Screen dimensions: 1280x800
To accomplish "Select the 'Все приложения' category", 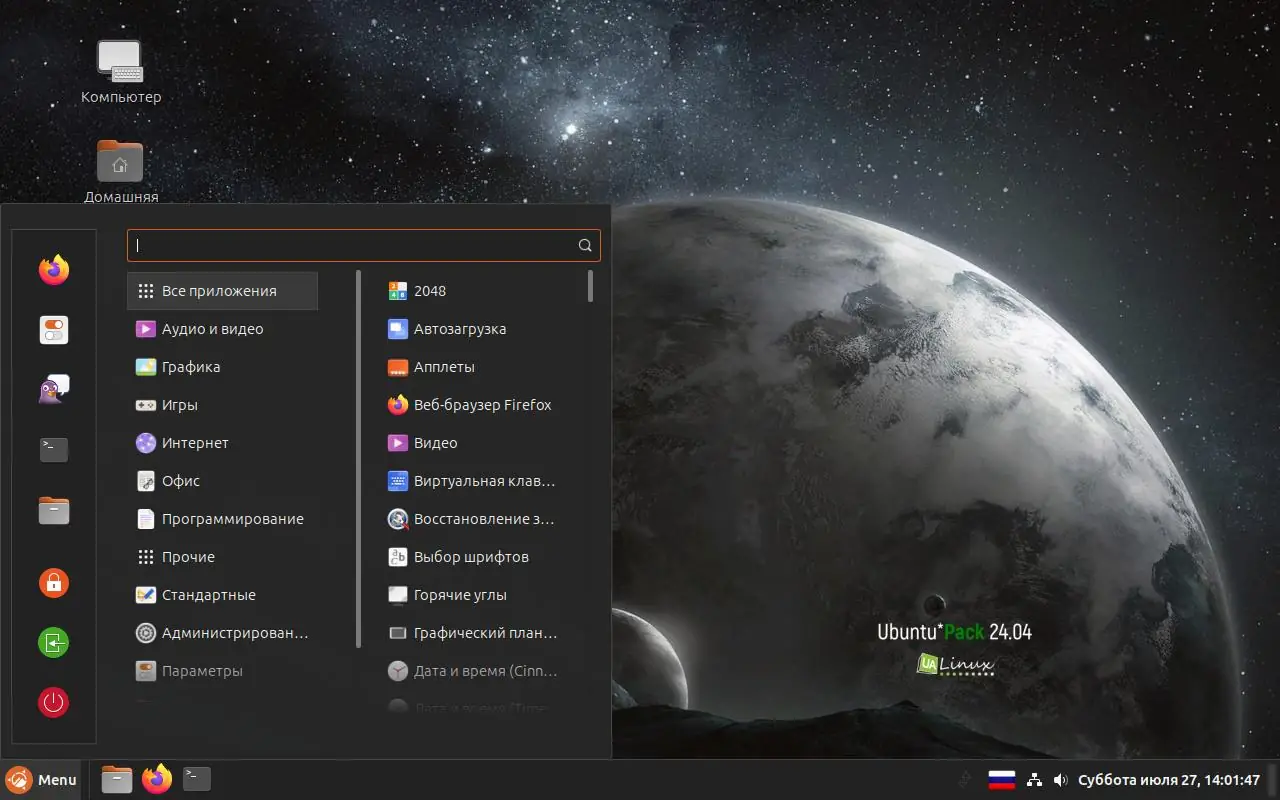I will coord(222,291).
